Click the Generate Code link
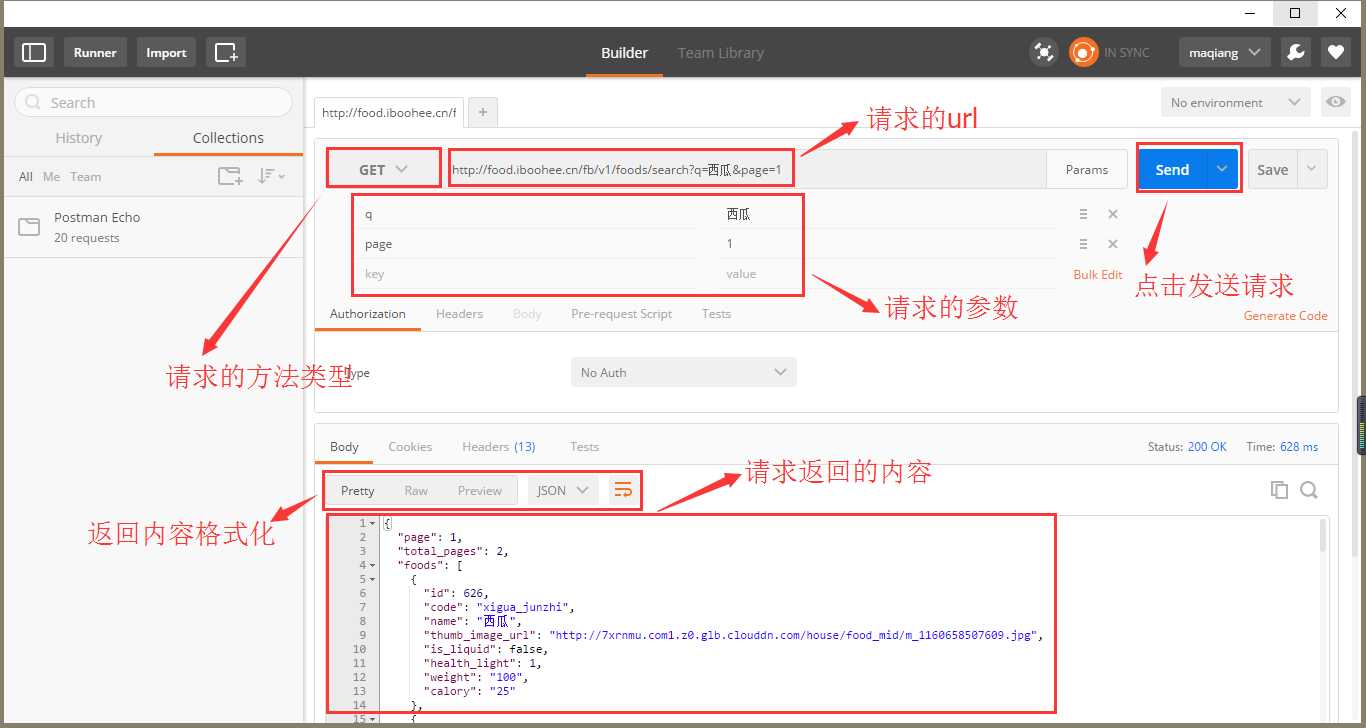The image size is (1366, 728). pyautogui.click(x=1285, y=315)
